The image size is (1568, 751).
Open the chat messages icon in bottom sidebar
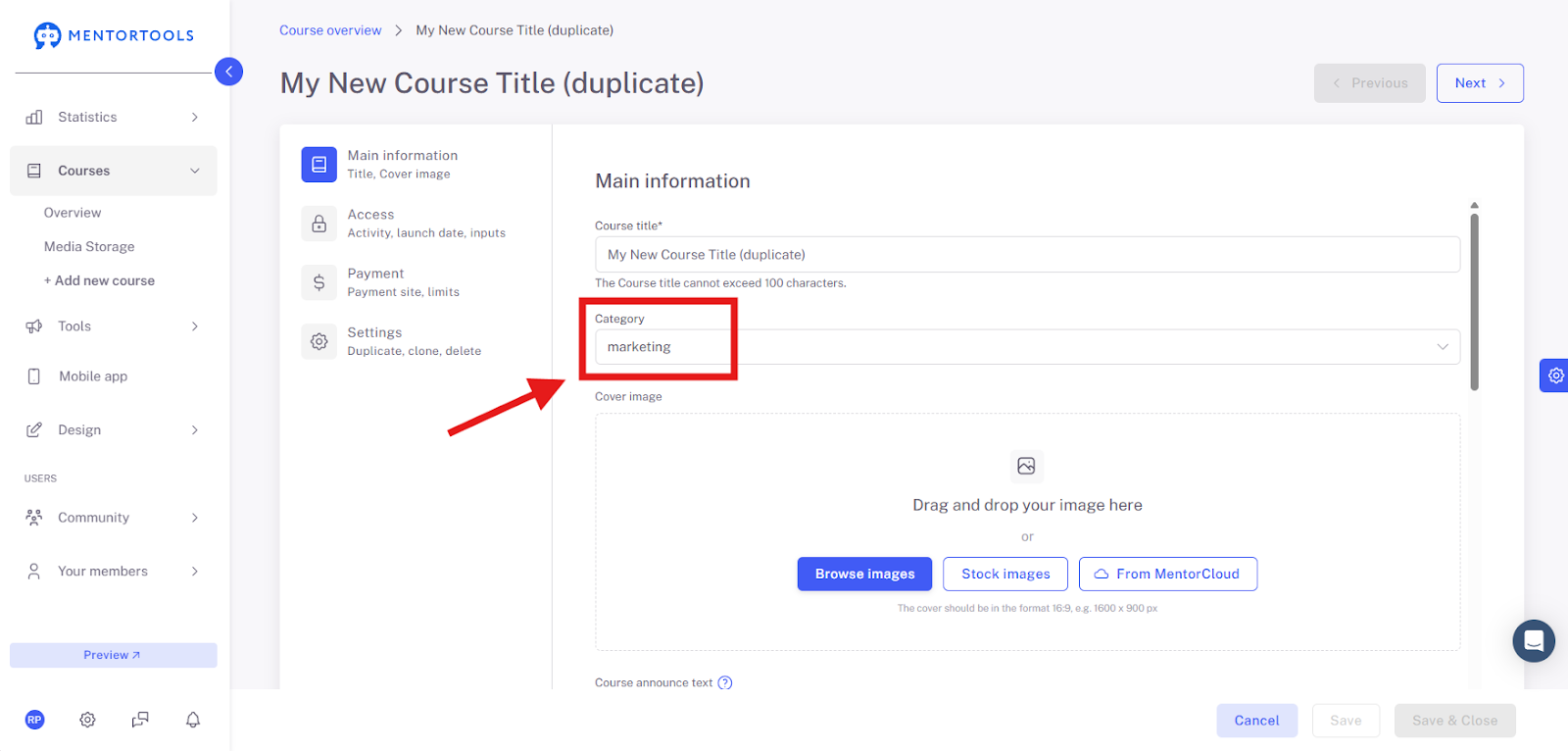(140, 720)
